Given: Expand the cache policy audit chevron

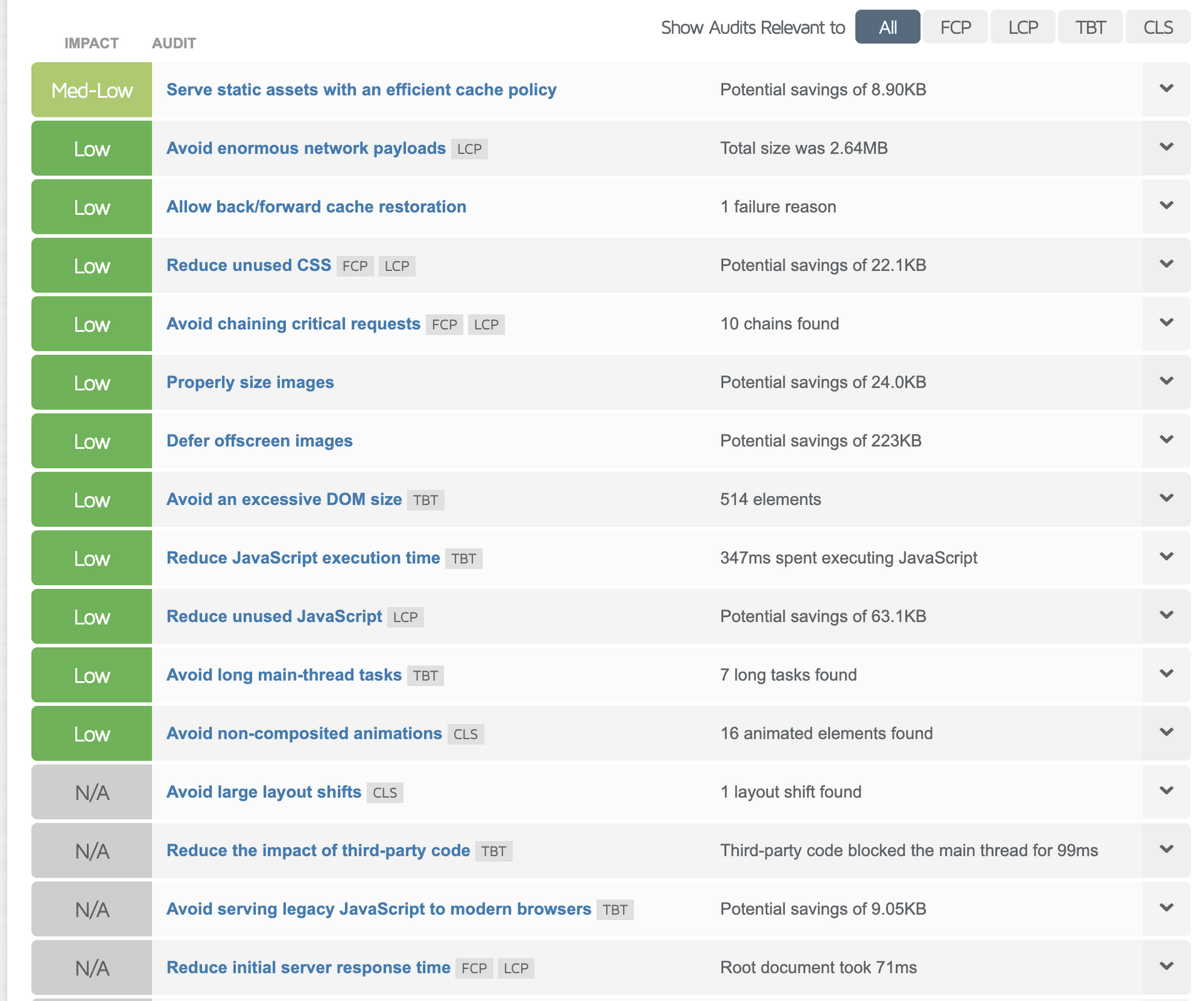Looking at the screenshot, I should (x=1166, y=89).
